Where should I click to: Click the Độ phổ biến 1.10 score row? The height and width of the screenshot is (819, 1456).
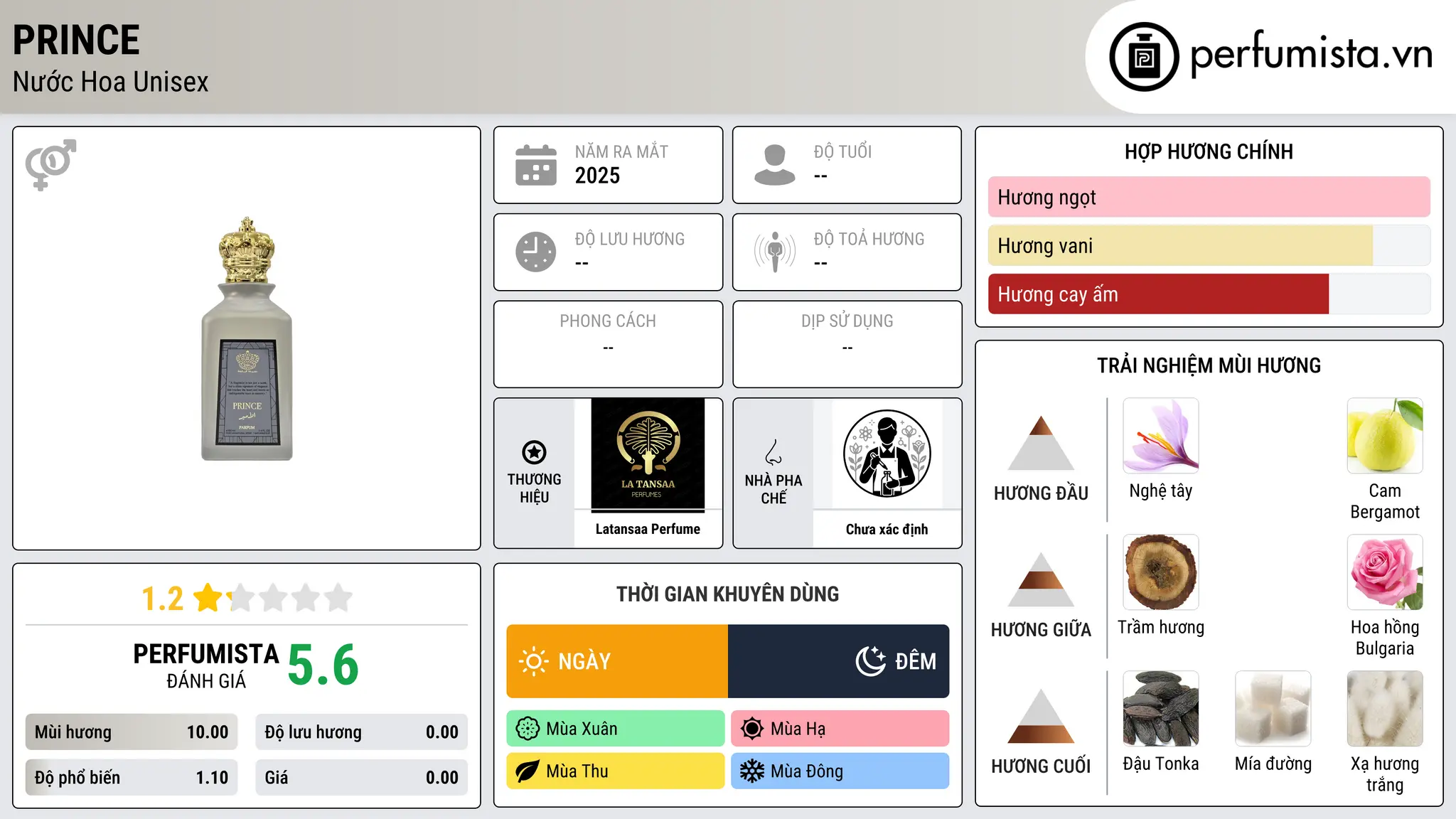tap(132, 778)
